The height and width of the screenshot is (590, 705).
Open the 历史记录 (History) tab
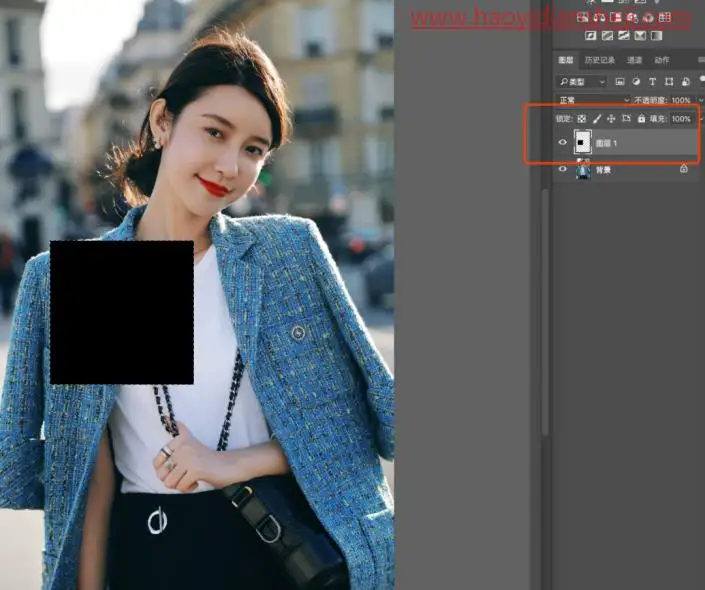click(x=599, y=60)
